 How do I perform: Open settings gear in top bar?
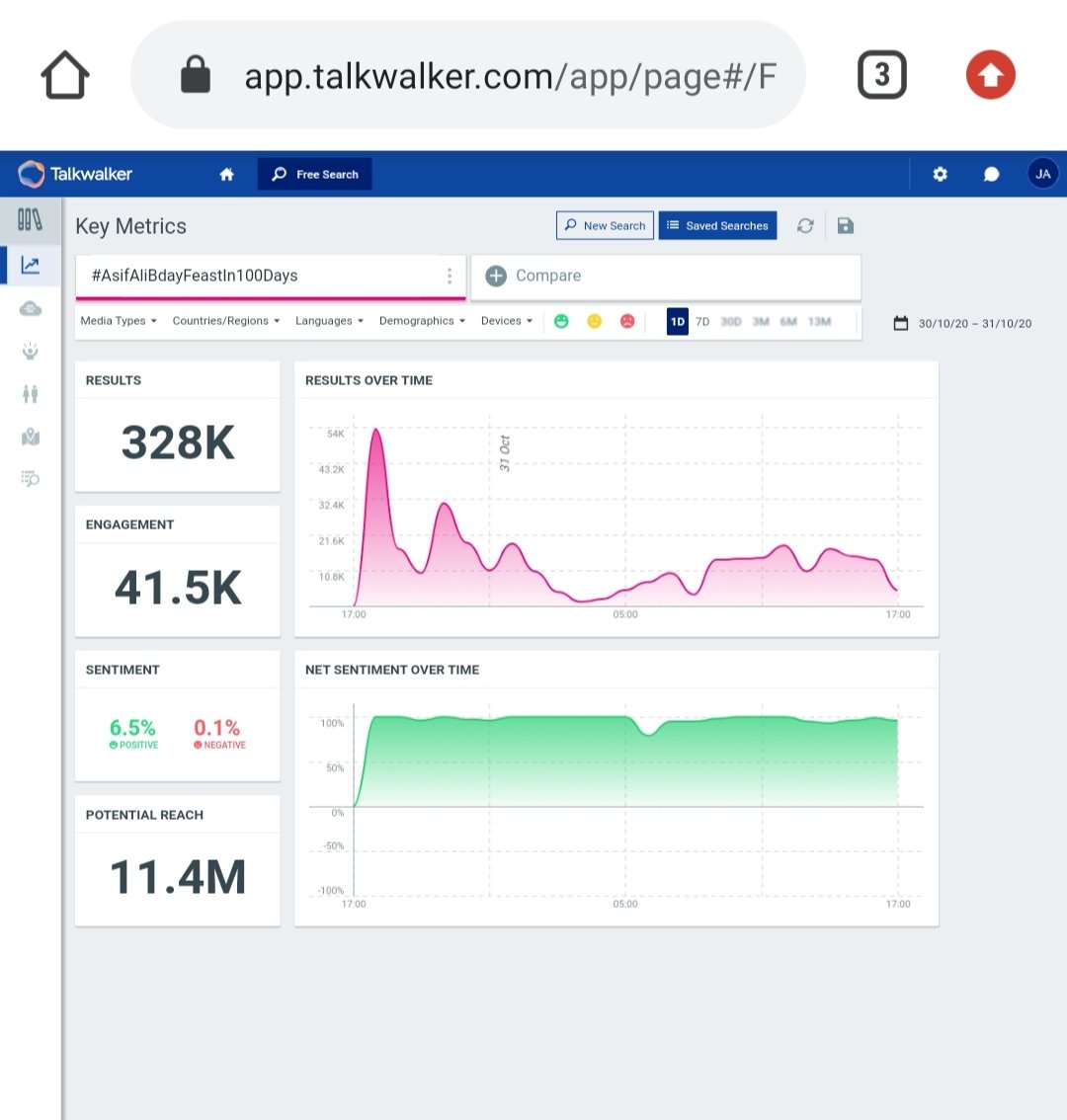click(x=941, y=174)
